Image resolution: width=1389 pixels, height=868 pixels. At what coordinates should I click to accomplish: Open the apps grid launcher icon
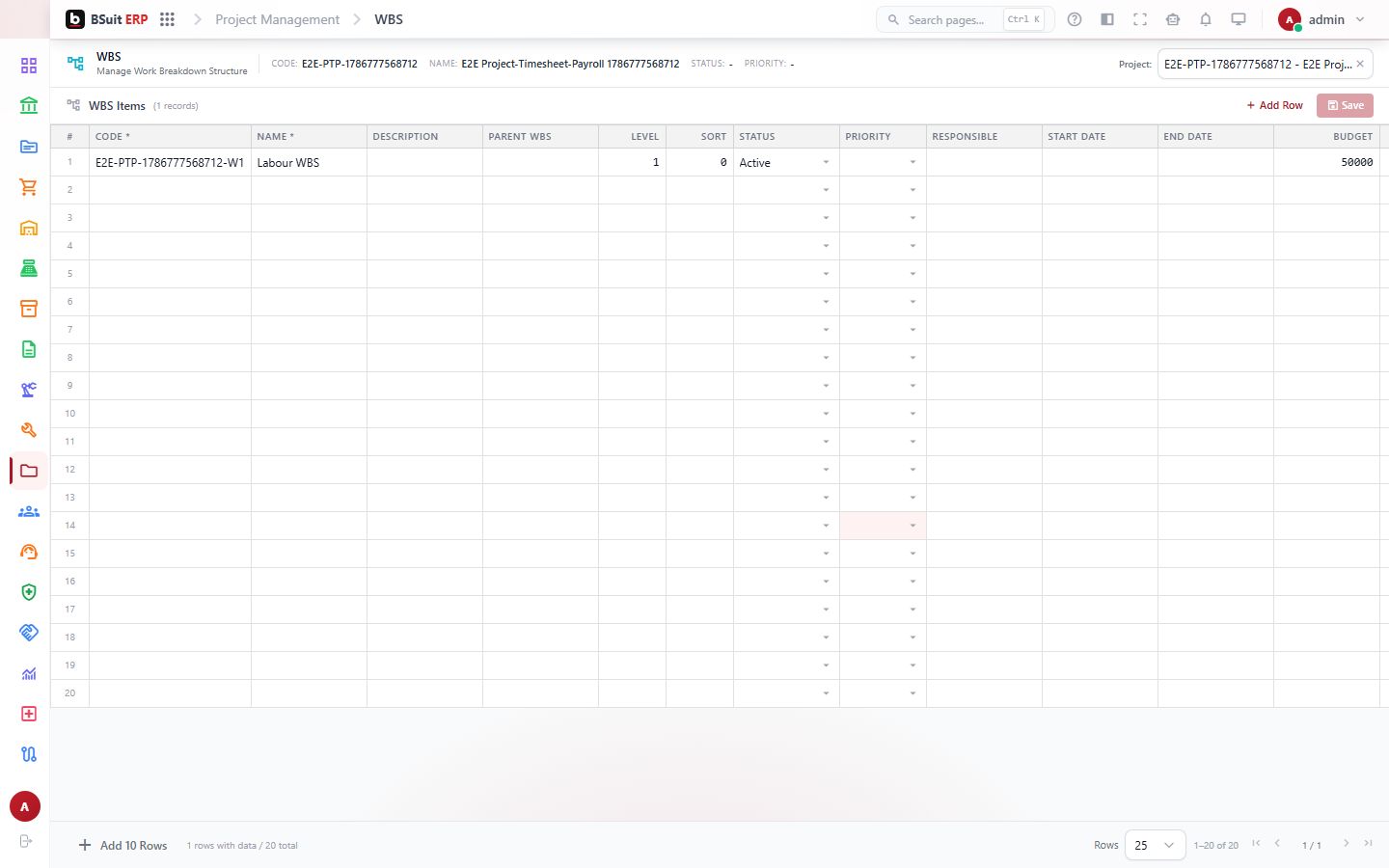point(167,19)
